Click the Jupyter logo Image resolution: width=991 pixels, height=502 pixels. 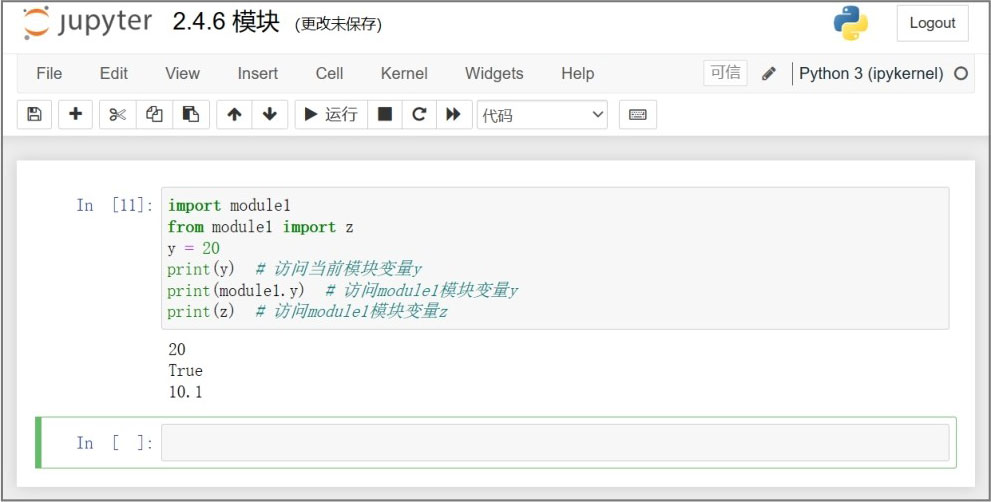tap(87, 23)
